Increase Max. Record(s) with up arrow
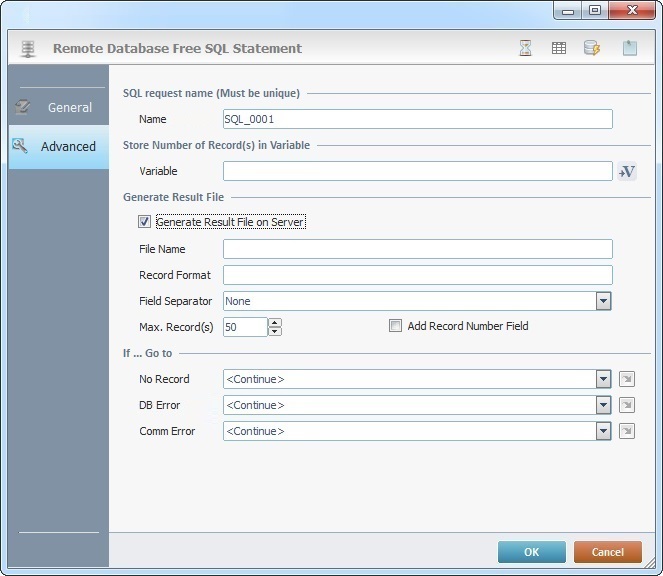This screenshot has width=663, height=576. 275,322
